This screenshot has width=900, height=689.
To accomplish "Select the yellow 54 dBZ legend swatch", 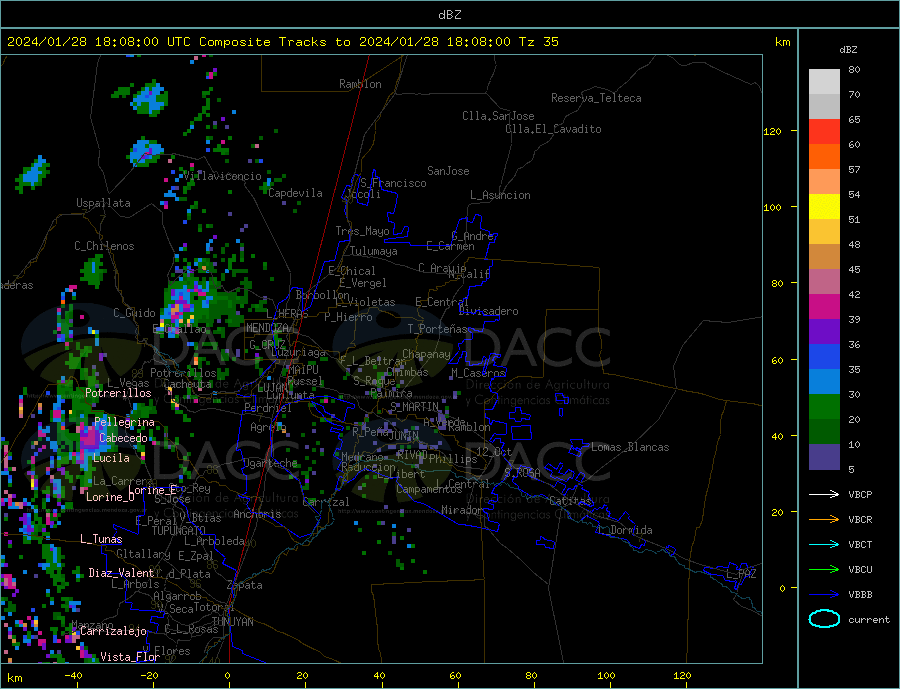I will tap(824, 207).
